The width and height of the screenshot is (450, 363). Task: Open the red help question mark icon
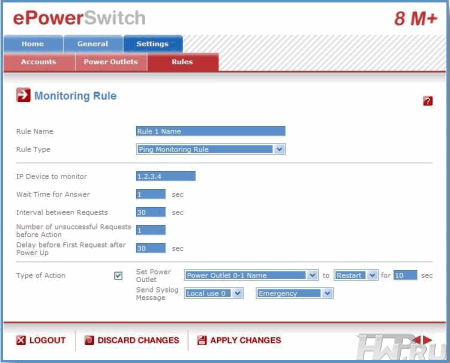428,101
